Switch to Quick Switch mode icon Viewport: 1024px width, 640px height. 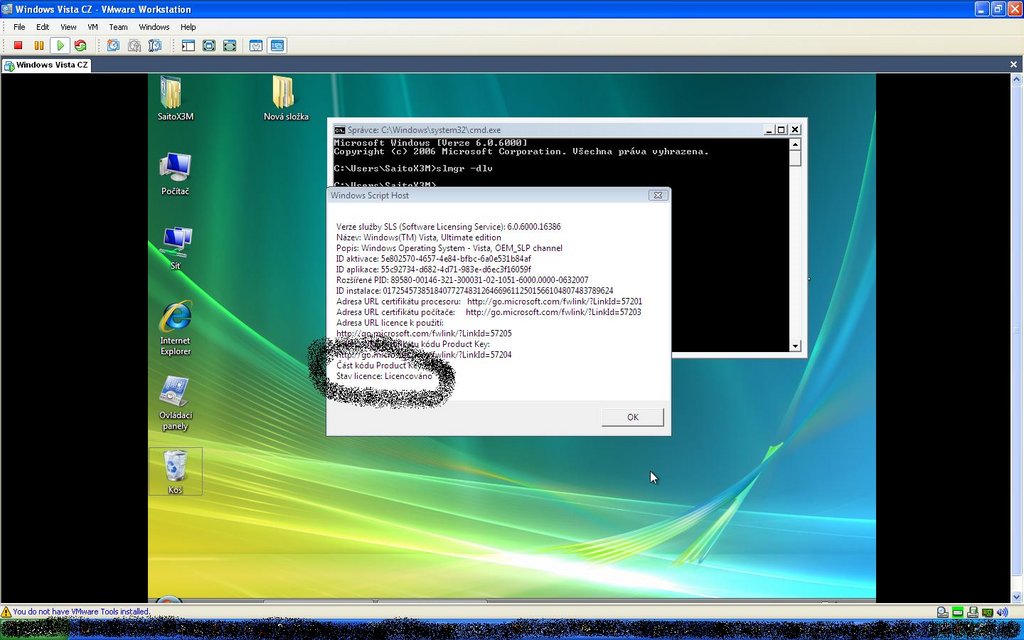[209, 45]
